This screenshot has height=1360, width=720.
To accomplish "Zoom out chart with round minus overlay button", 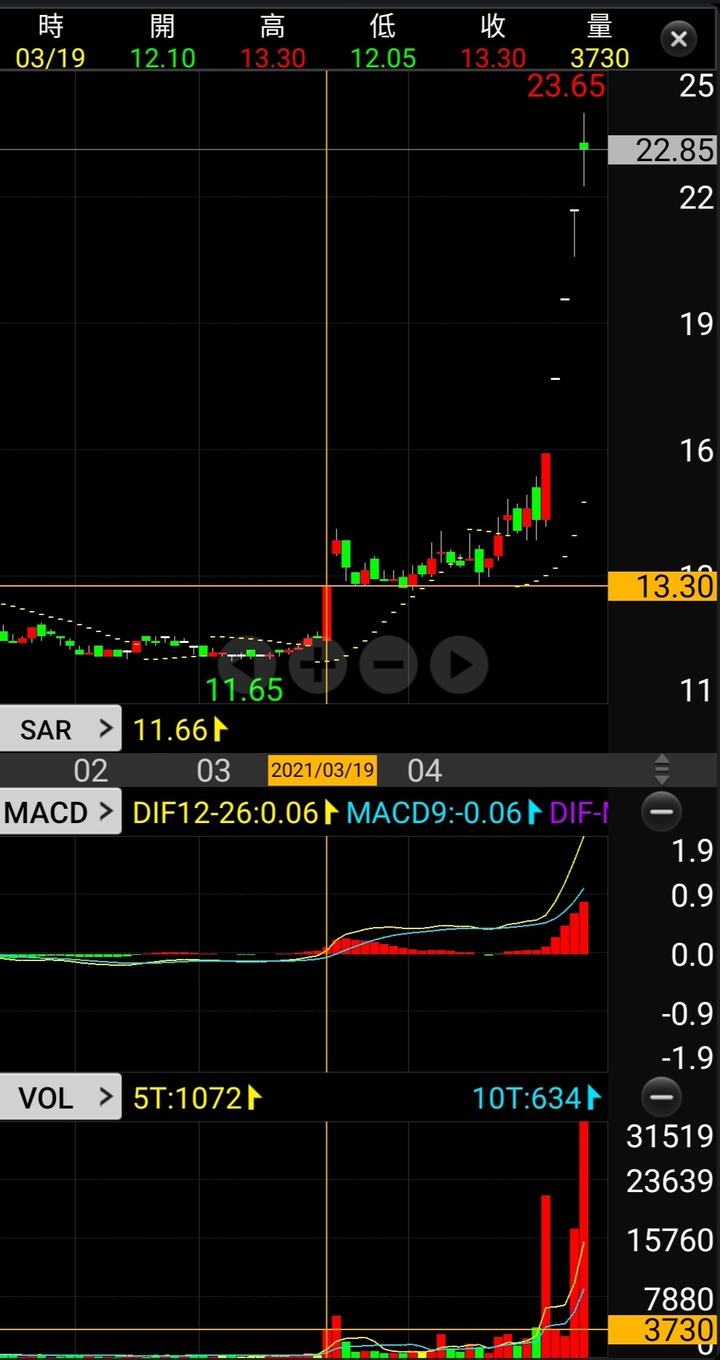I will click(389, 664).
